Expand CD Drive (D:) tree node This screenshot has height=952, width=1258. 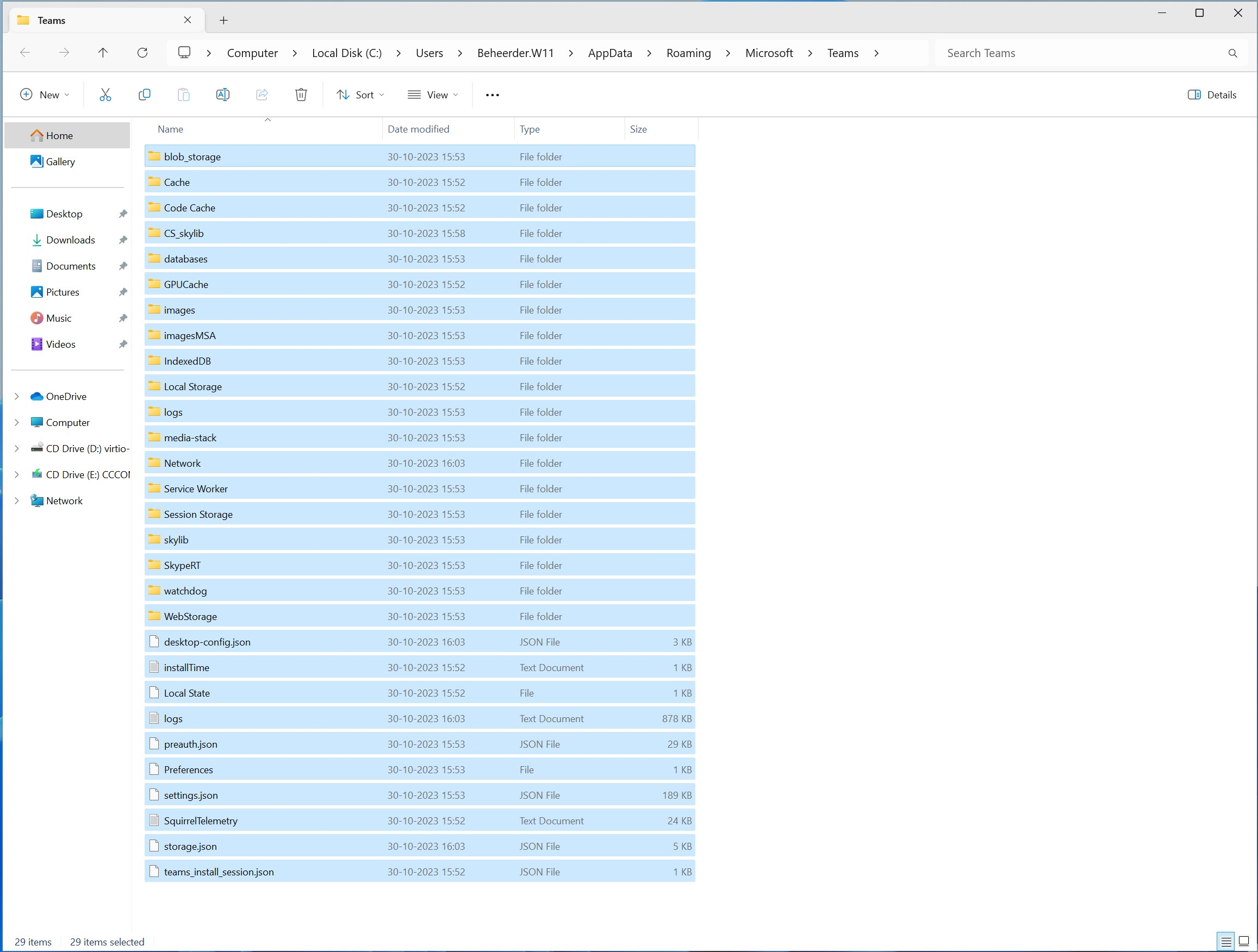pyautogui.click(x=17, y=449)
